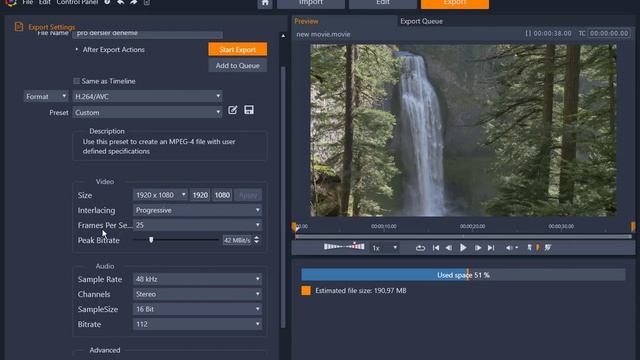640x360 pixels.
Task: Click the Start Export button
Action: [x=238, y=49]
